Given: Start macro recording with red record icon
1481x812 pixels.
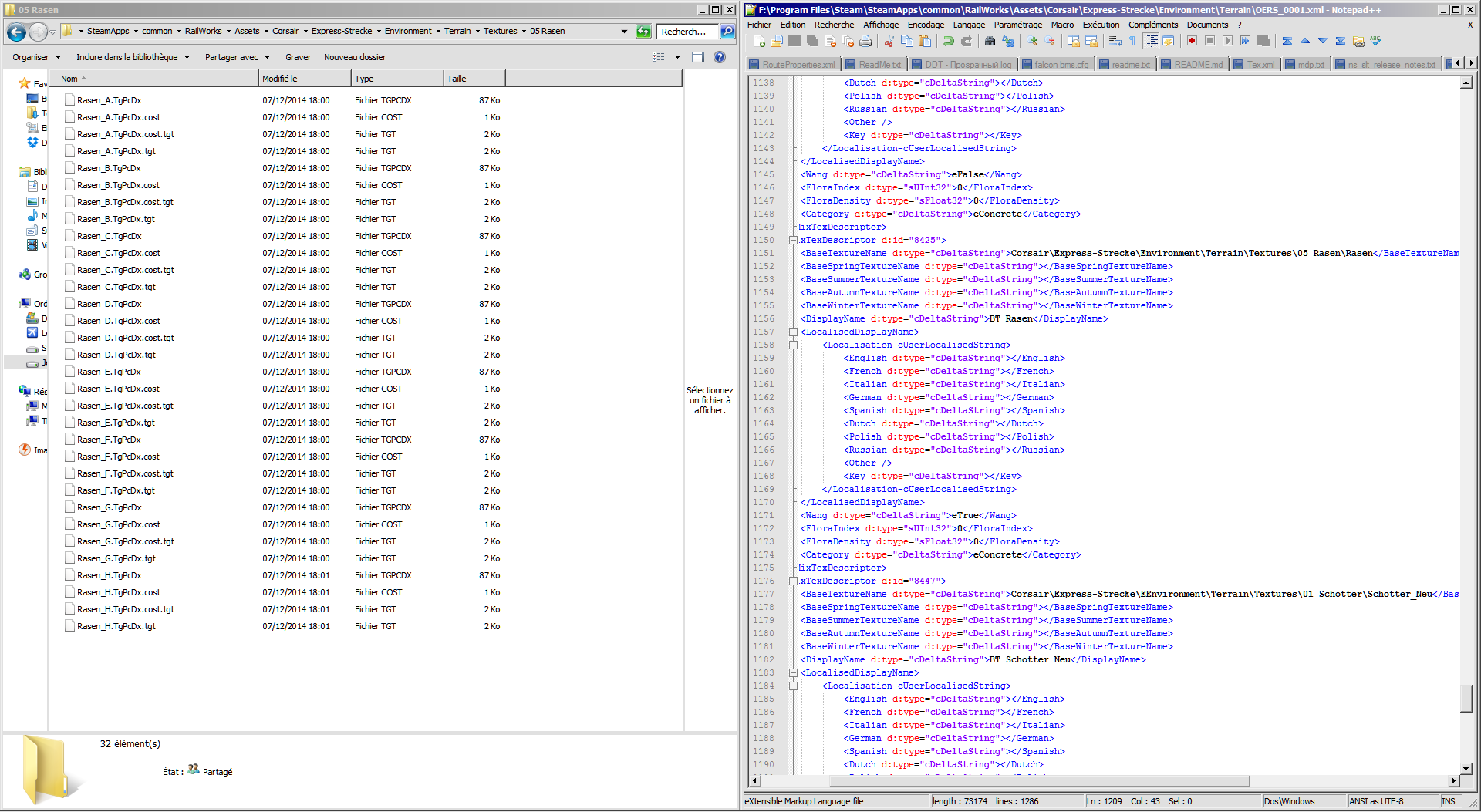Looking at the screenshot, I should [1192, 42].
